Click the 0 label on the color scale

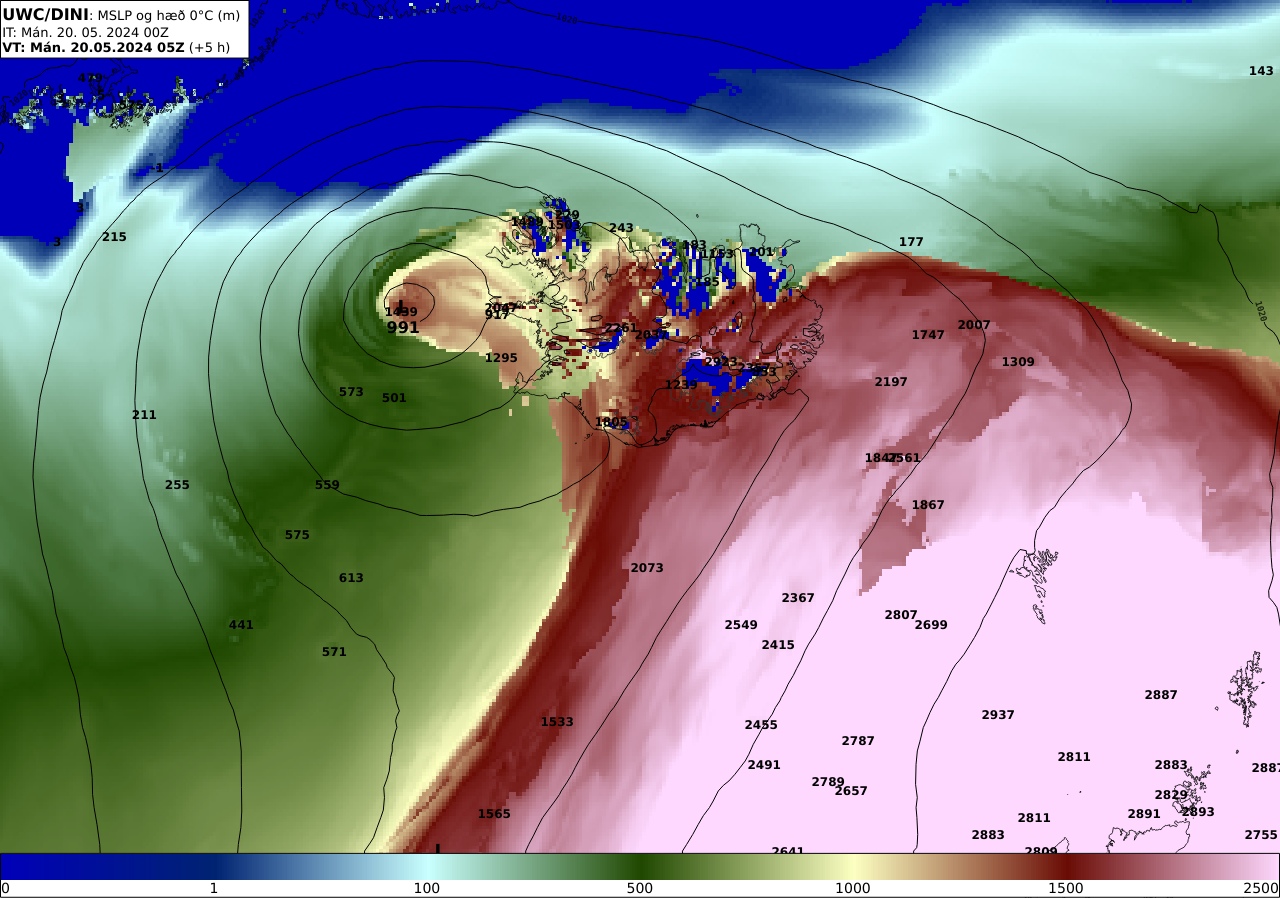5,888
